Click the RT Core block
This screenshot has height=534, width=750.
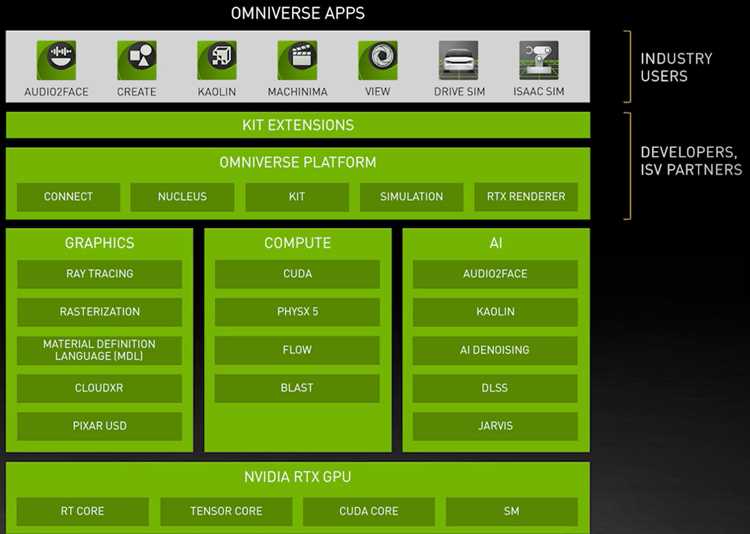pyautogui.click(x=82, y=512)
